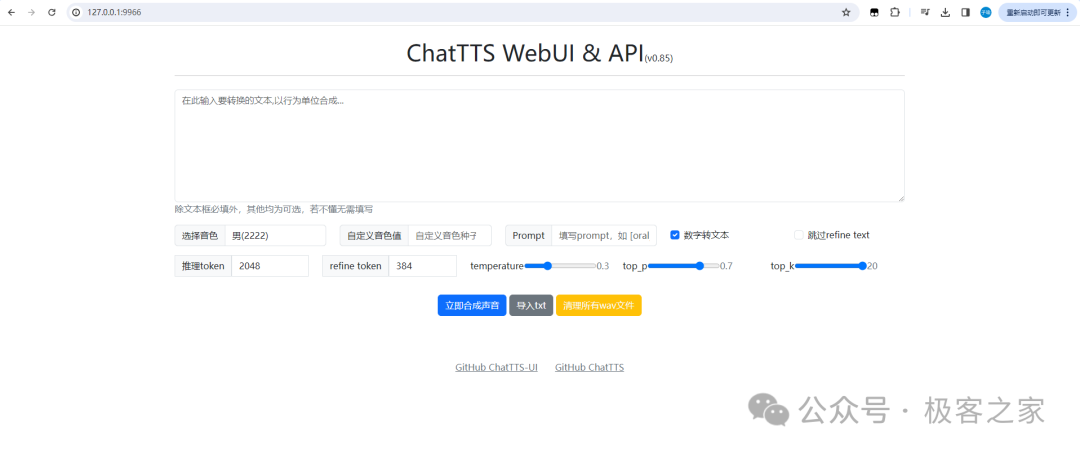The image size is (1080, 454).
Task: Click the main text input area
Action: click(x=539, y=145)
